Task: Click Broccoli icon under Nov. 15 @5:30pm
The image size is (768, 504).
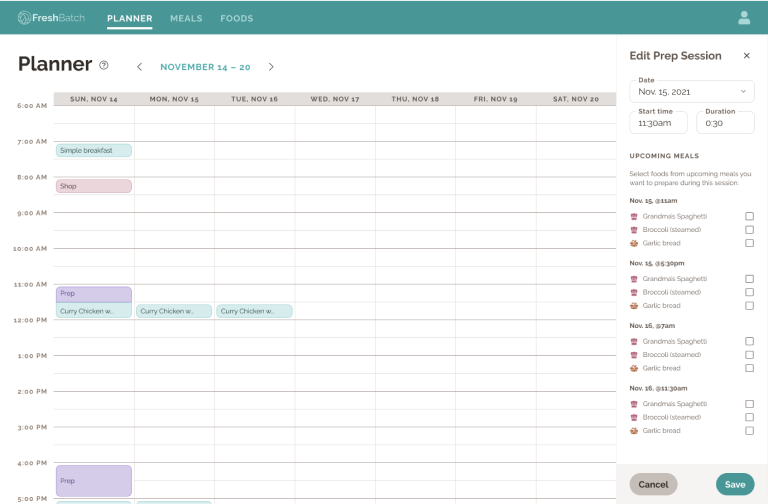Action: tap(634, 292)
